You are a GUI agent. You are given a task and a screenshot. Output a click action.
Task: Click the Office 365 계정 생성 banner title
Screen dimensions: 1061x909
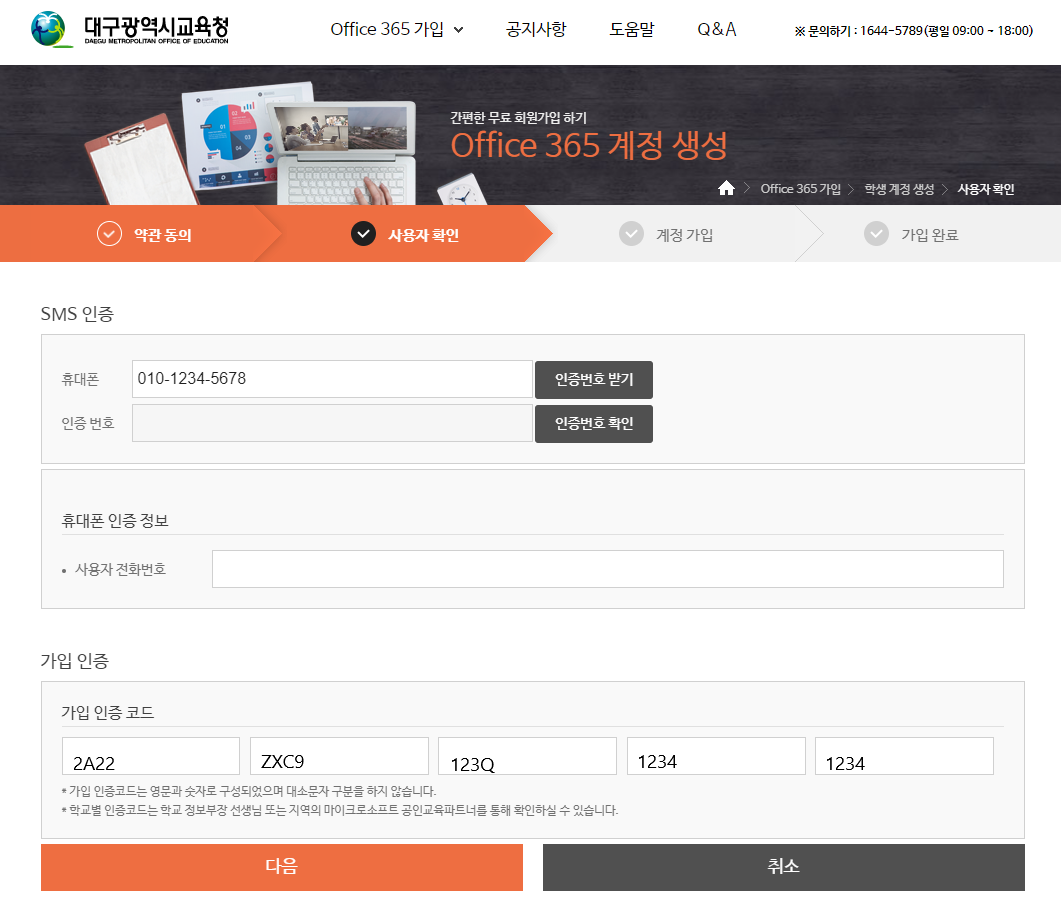[589, 145]
